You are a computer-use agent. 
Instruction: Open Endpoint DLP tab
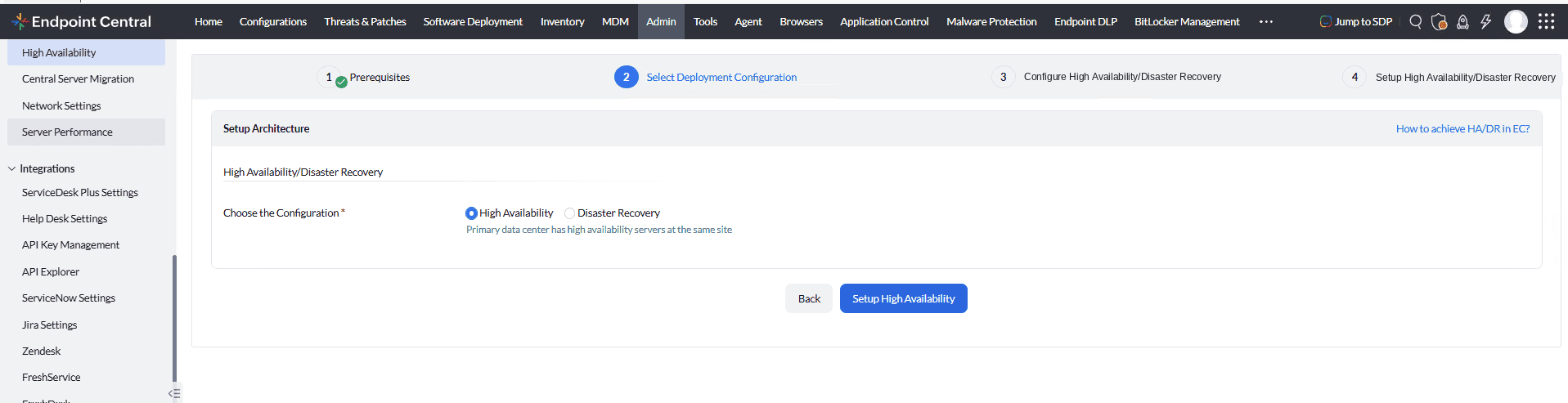click(1085, 21)
